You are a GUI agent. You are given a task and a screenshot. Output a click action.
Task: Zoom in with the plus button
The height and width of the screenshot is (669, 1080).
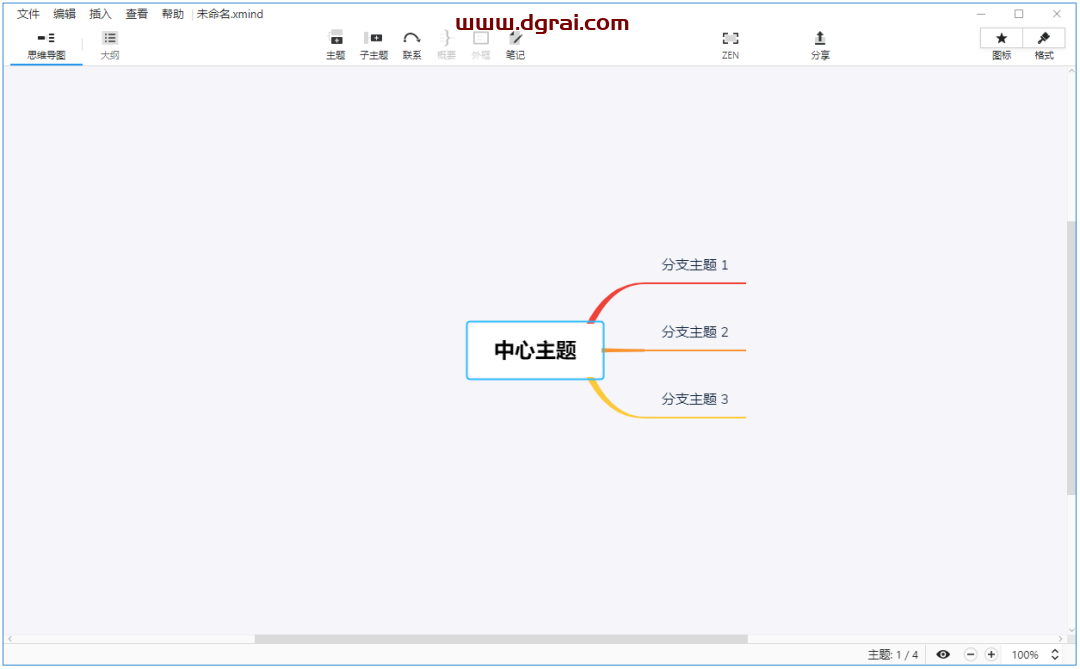991,655
